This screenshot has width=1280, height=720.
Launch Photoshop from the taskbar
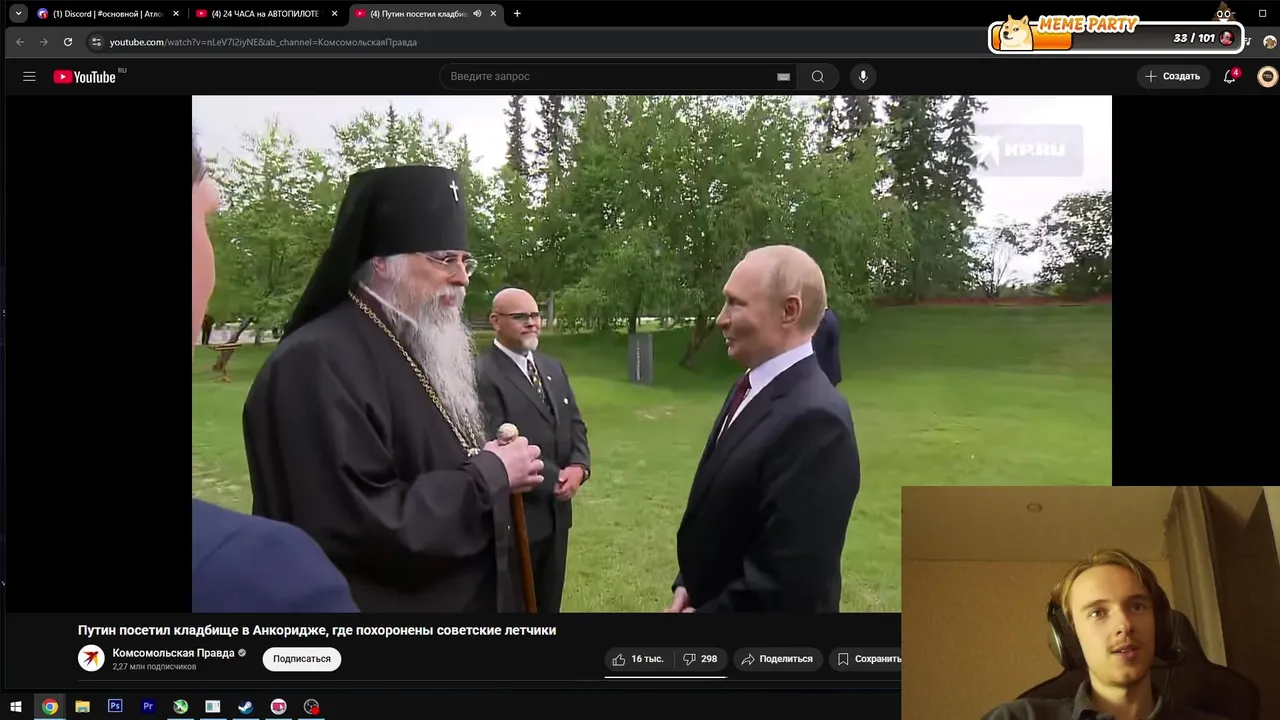click(x=115, y=706)
